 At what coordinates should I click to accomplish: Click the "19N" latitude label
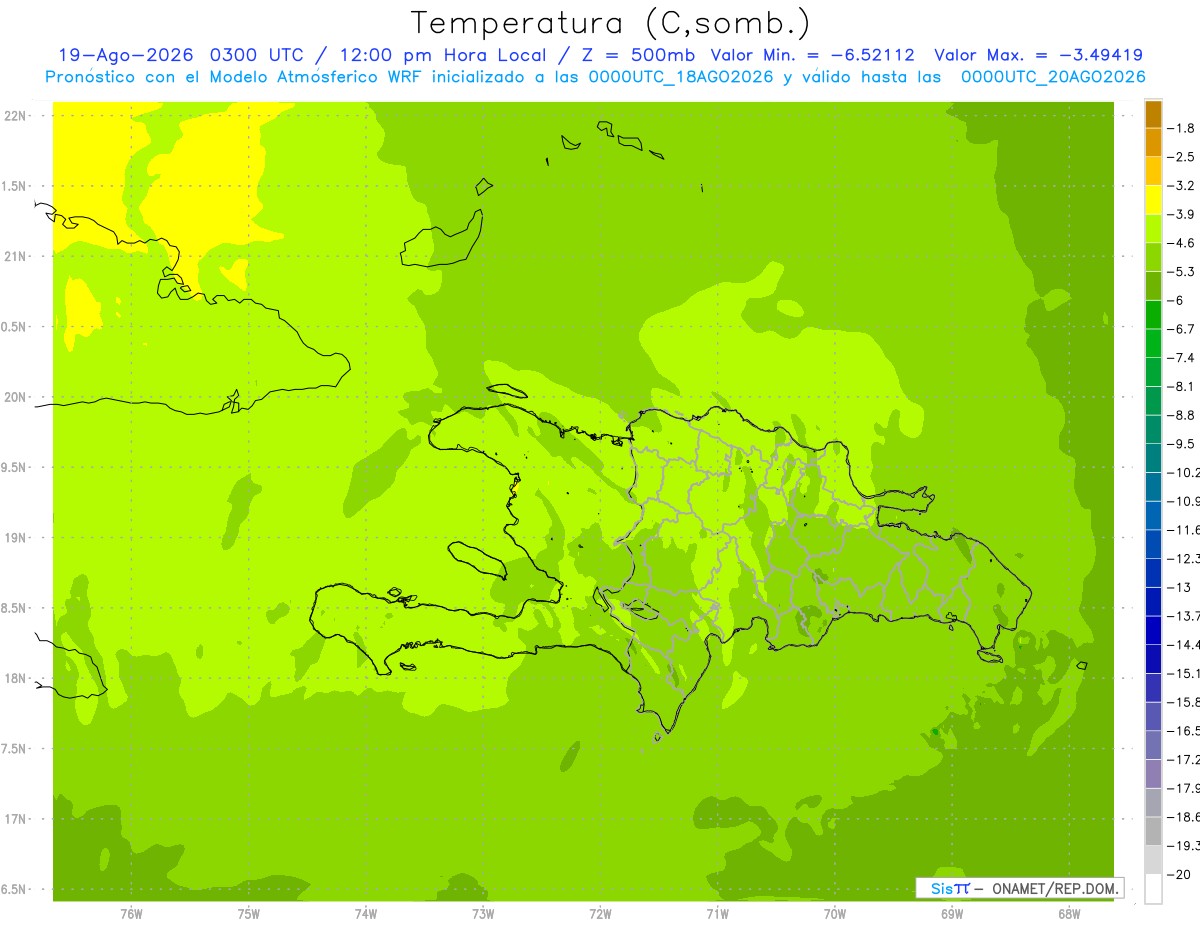[x=15, y=538]
